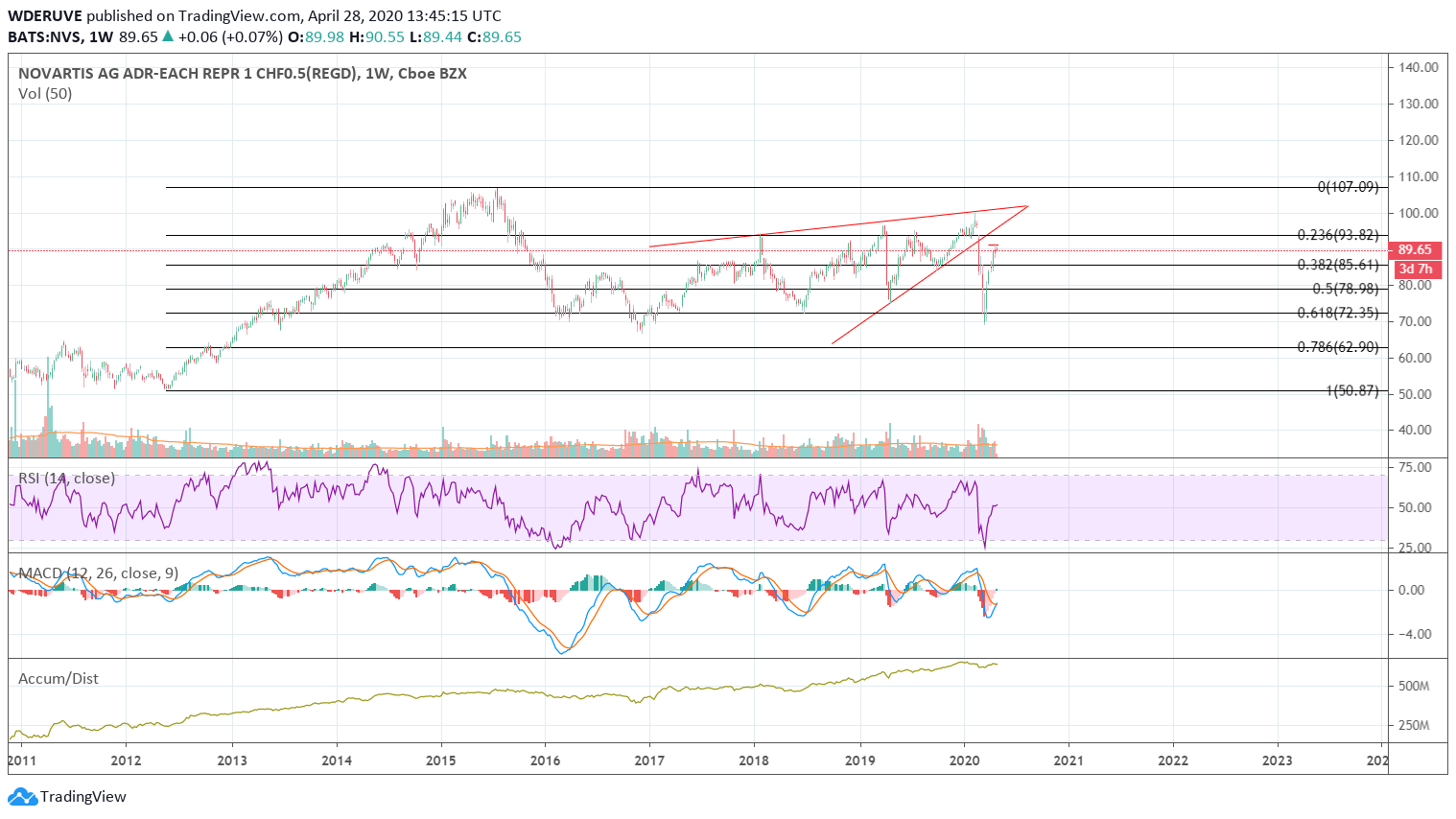Image resolution: width=1456 pixels, height=819 pixels.
Task: Click the red 89.65 current price tag
Action: [1415, 249]
